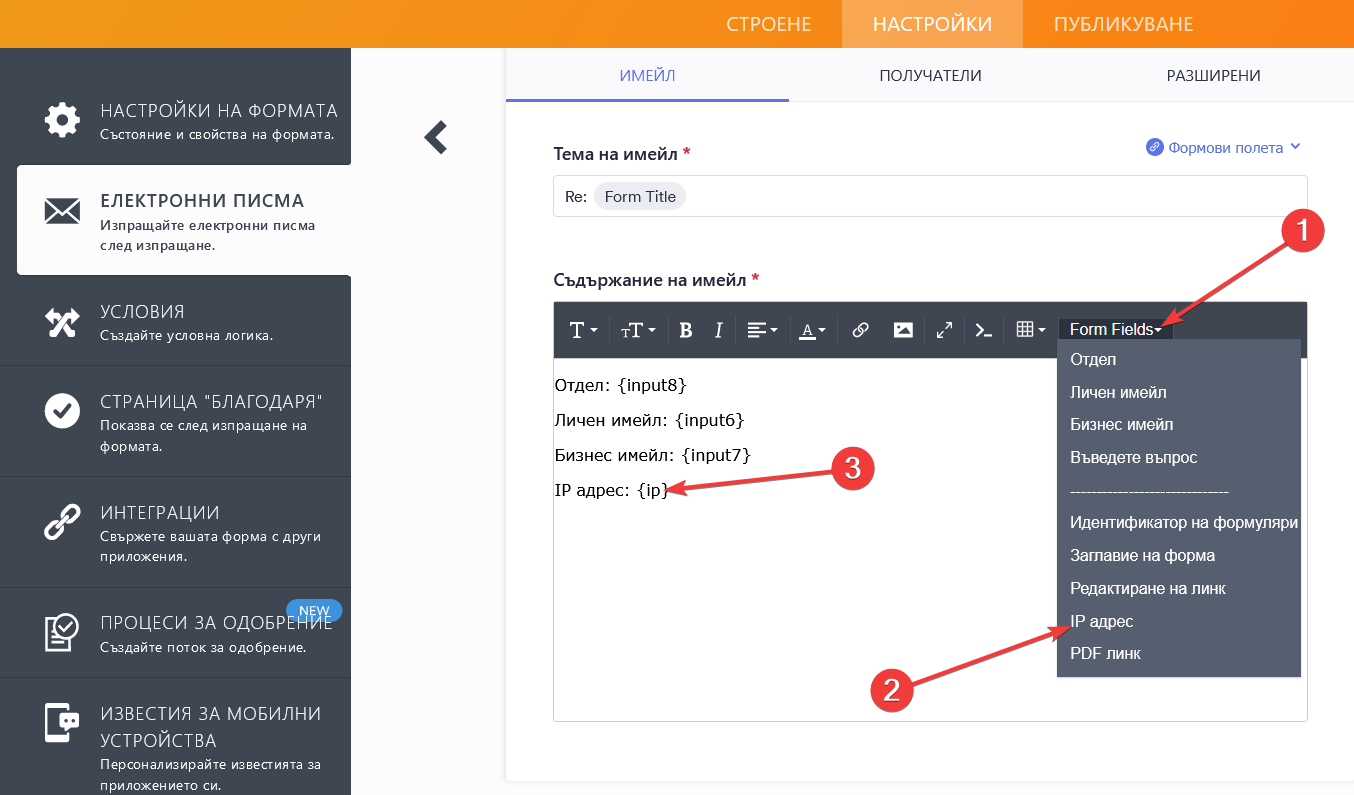The width and height of the screenshot is (1354, 795).
Task: Open the font size dropdown
Action: (x=638, y=330)
